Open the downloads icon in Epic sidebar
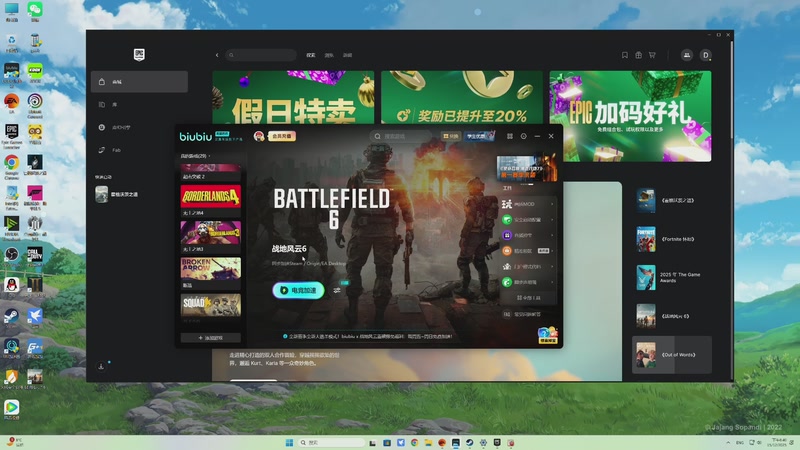This screenshot has width=800, height=450. [x=101, y=366]
